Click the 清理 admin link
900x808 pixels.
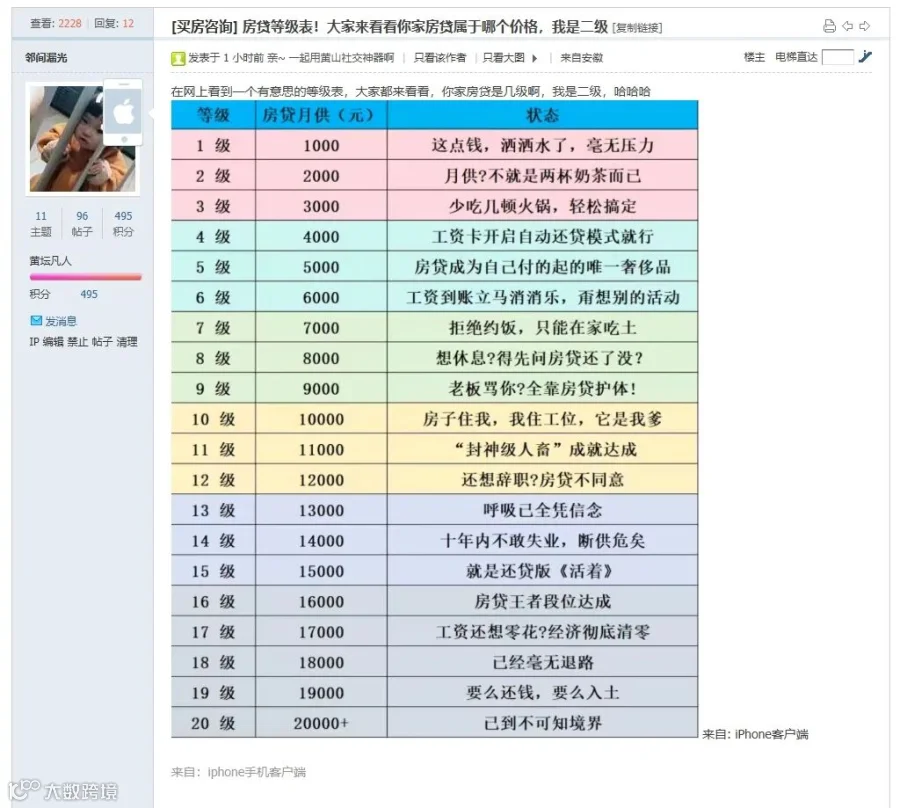(127, 341)
